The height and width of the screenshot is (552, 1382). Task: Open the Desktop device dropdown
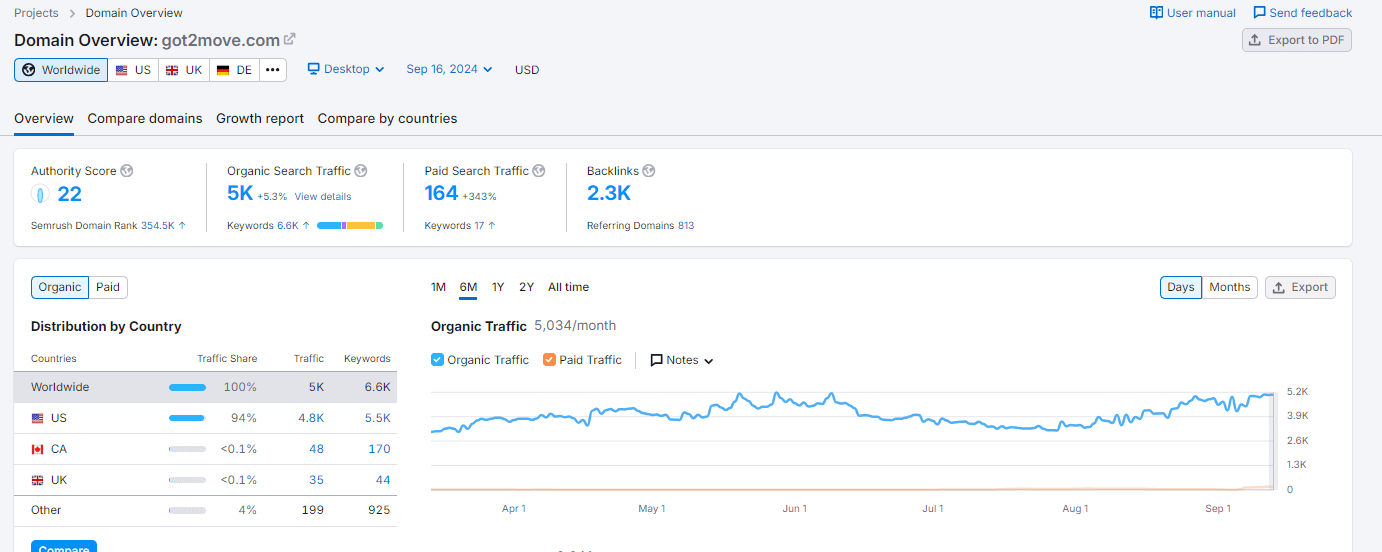point(345,69)
